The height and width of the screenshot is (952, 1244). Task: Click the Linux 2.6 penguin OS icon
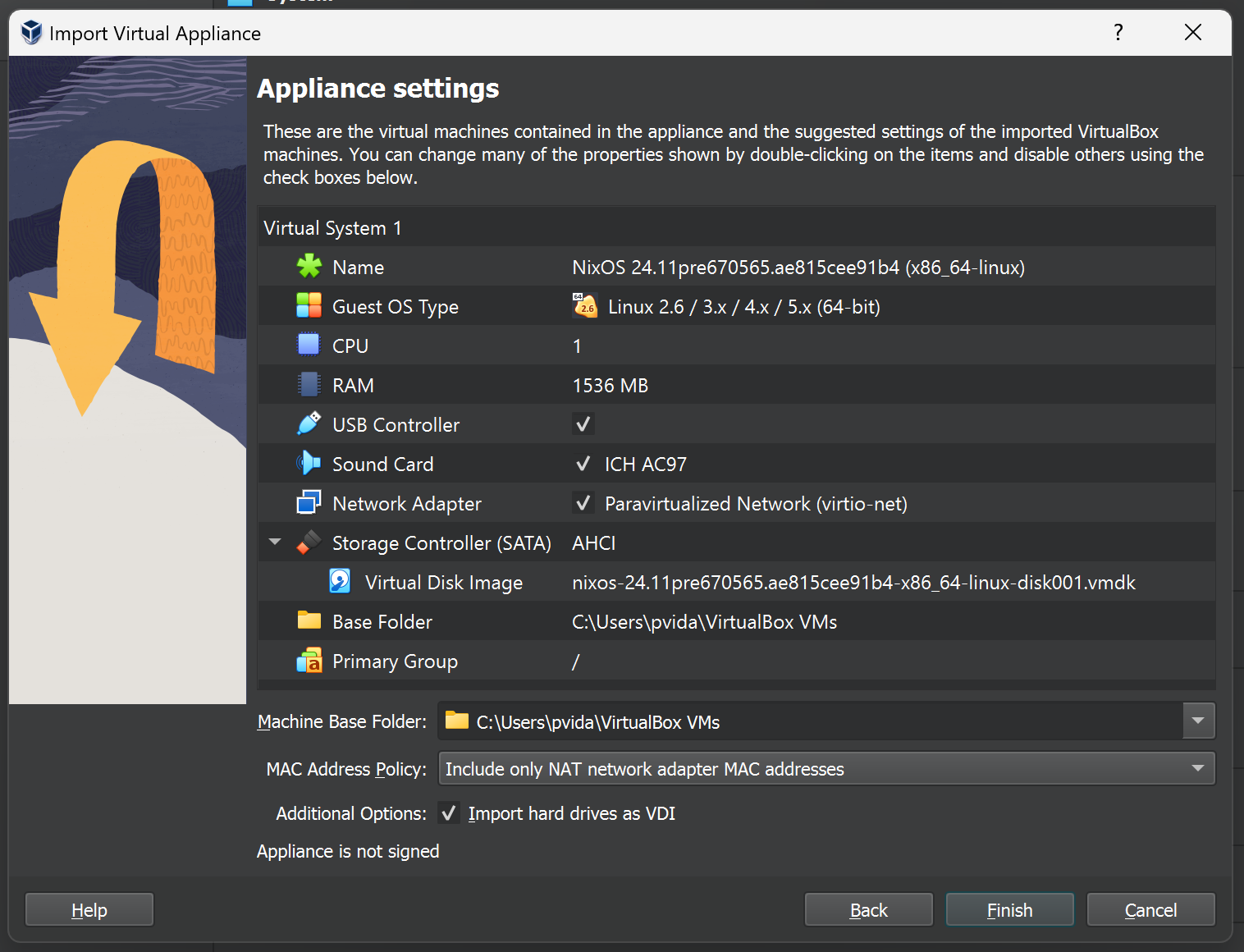[585, 306]
